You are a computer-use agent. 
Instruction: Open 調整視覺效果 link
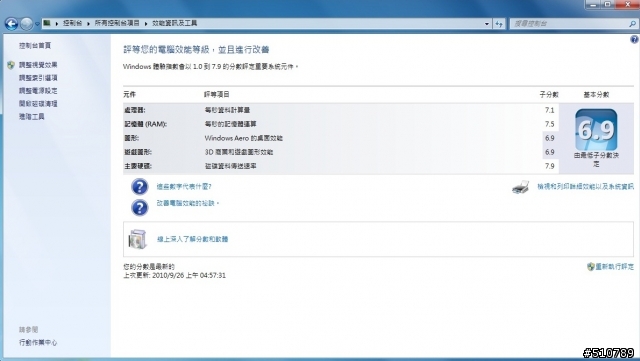point(38,65)
